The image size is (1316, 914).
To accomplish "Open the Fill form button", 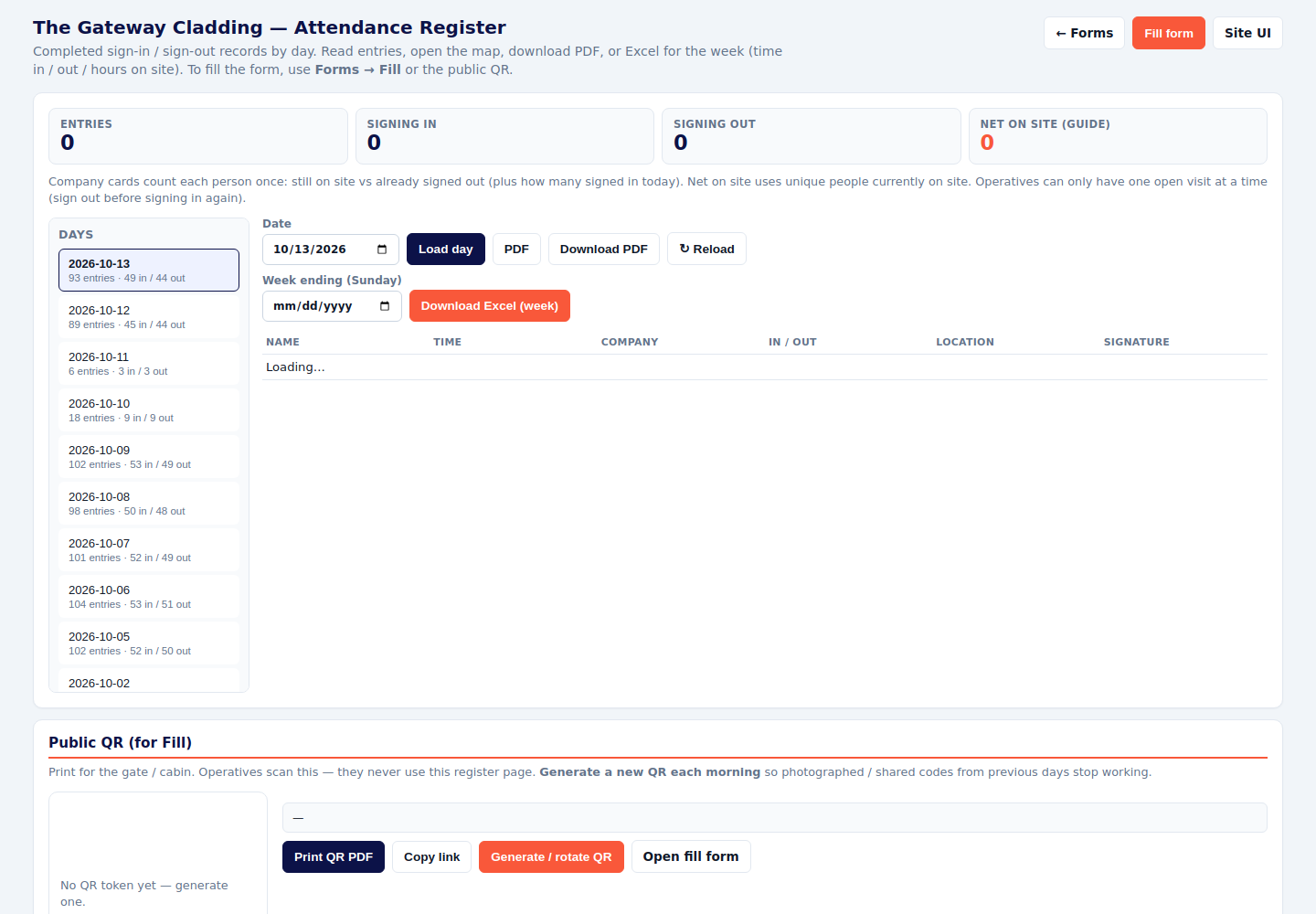I will tap(1169, 33).
